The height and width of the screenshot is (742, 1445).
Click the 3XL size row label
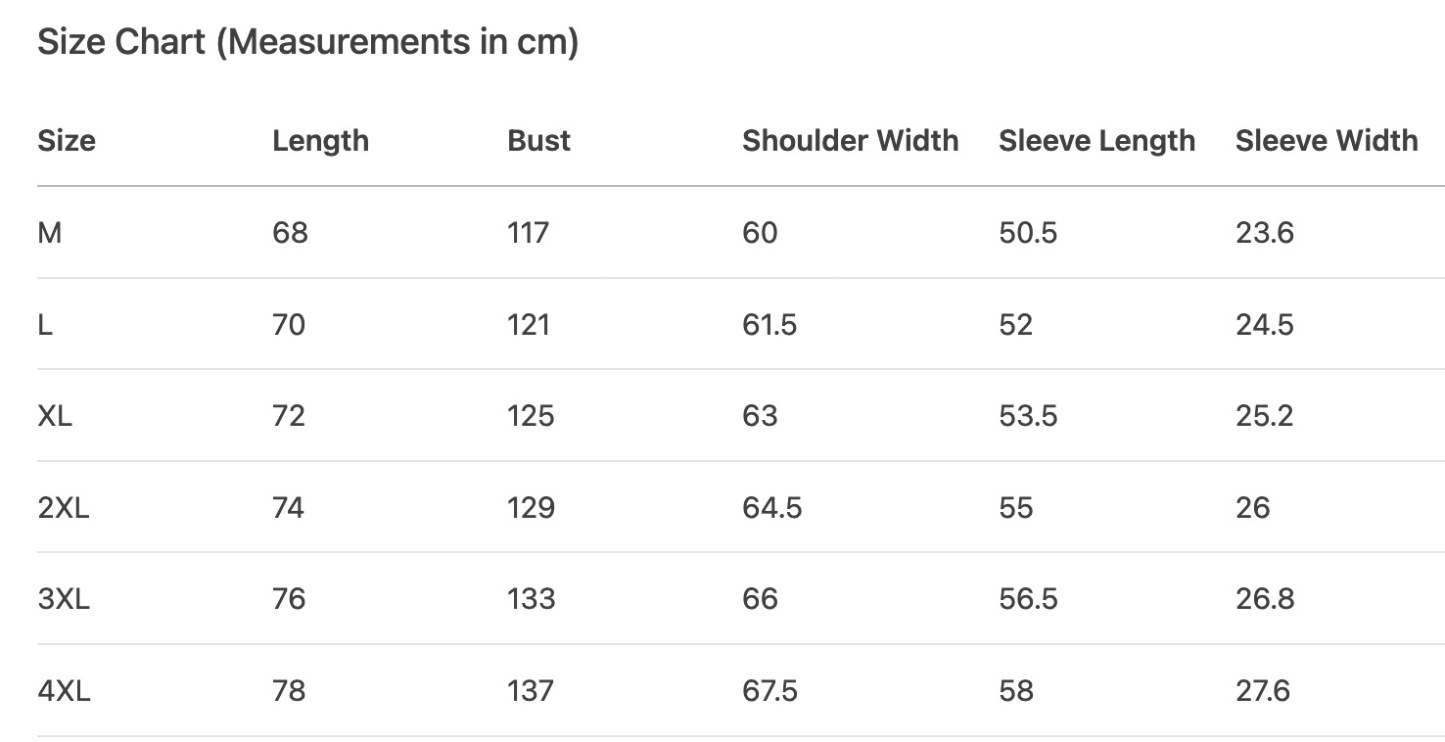tap(63, 599)
